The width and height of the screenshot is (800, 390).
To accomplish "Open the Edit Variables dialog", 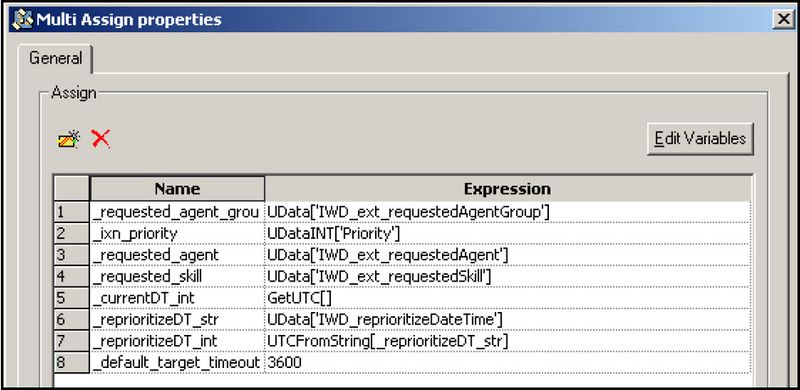I will pyautogui.click(x=700, y=138).
